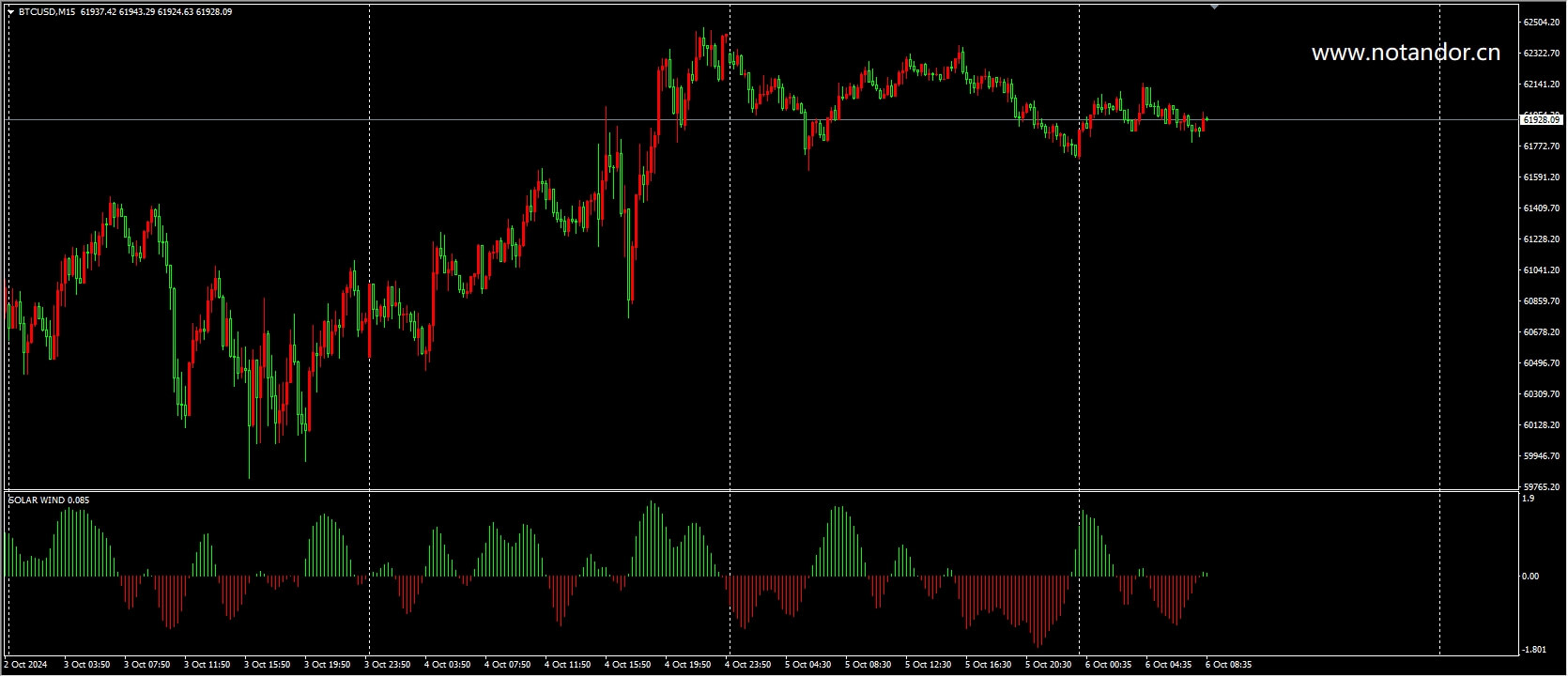
Task: Click the 61228.20 price scale label
Action: coord(1541,239)
